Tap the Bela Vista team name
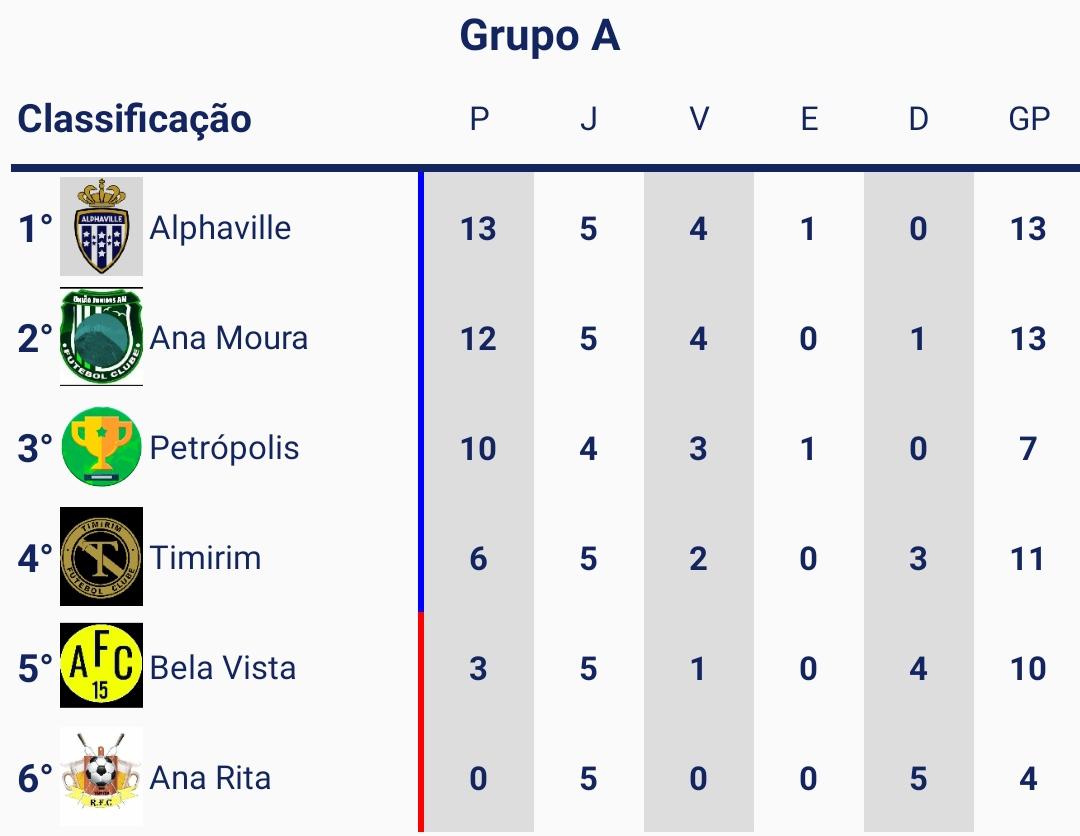 pyautogui.click(x=223, y=668)
